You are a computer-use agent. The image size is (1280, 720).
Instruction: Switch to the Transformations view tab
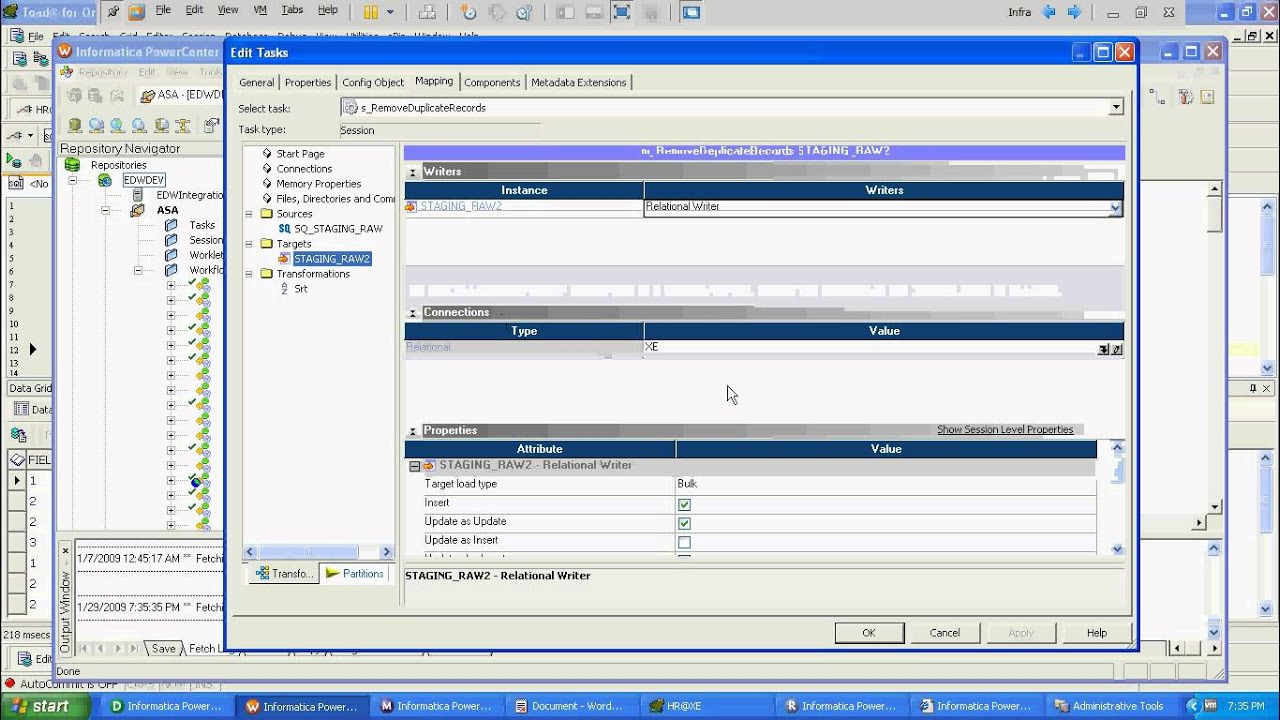tap(284, 573)
